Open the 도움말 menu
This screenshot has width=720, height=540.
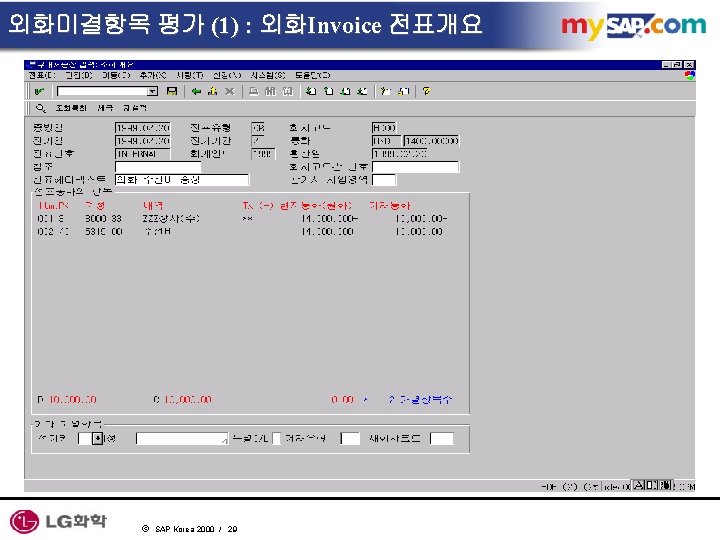[x=313, y=75]
